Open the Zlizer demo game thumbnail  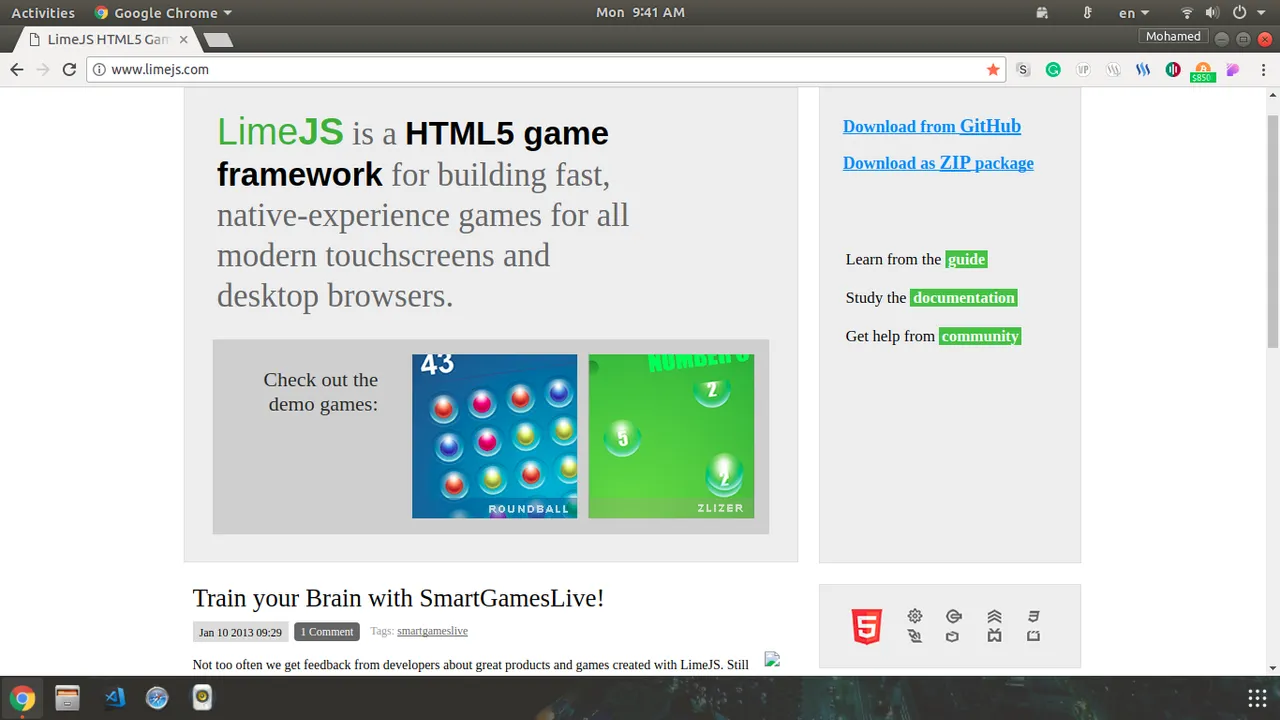point(671,436)
